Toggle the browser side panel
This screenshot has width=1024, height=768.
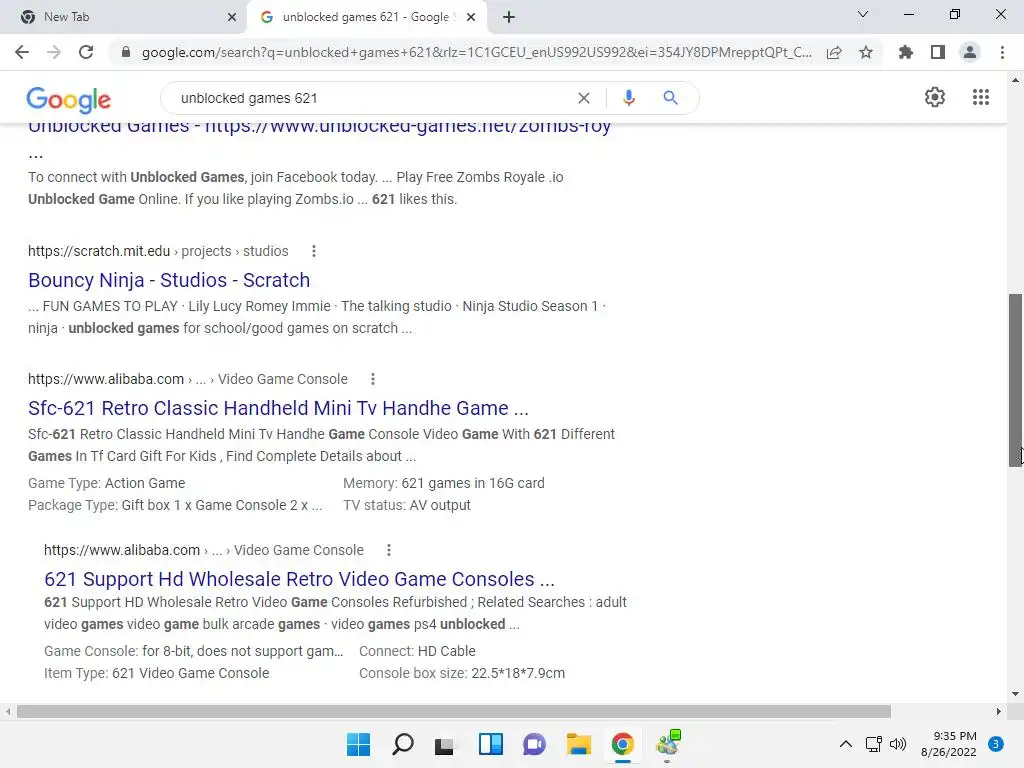[938, 52]
